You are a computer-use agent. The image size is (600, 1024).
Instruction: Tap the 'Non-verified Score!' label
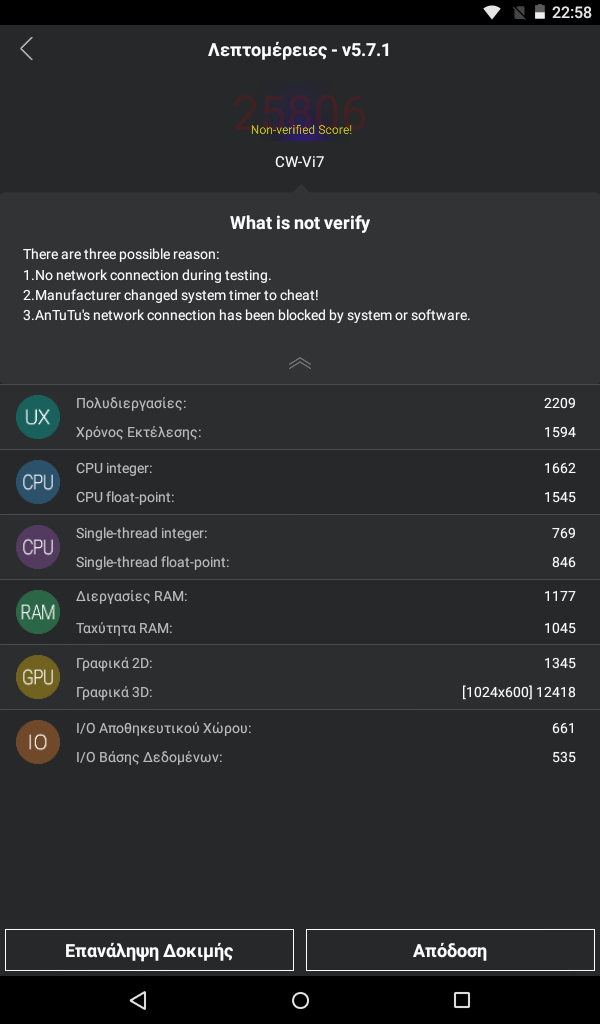click(301, 129)
